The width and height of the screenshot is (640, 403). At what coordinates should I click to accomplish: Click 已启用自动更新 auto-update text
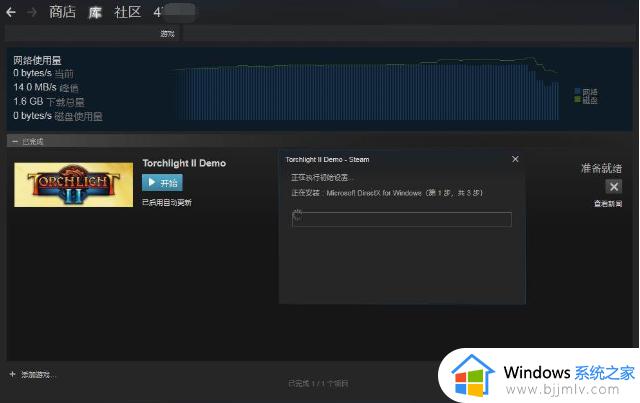pos(167,203)
